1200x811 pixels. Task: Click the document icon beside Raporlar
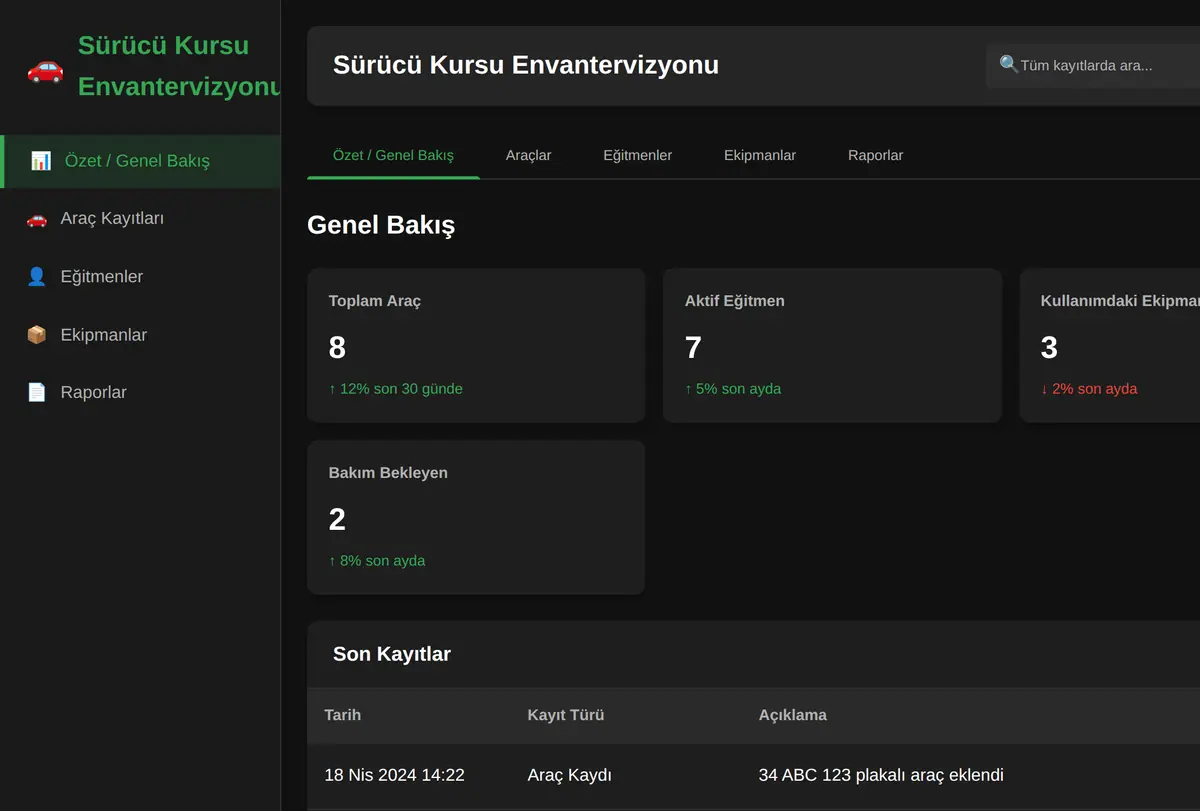[x=37, y=393]
